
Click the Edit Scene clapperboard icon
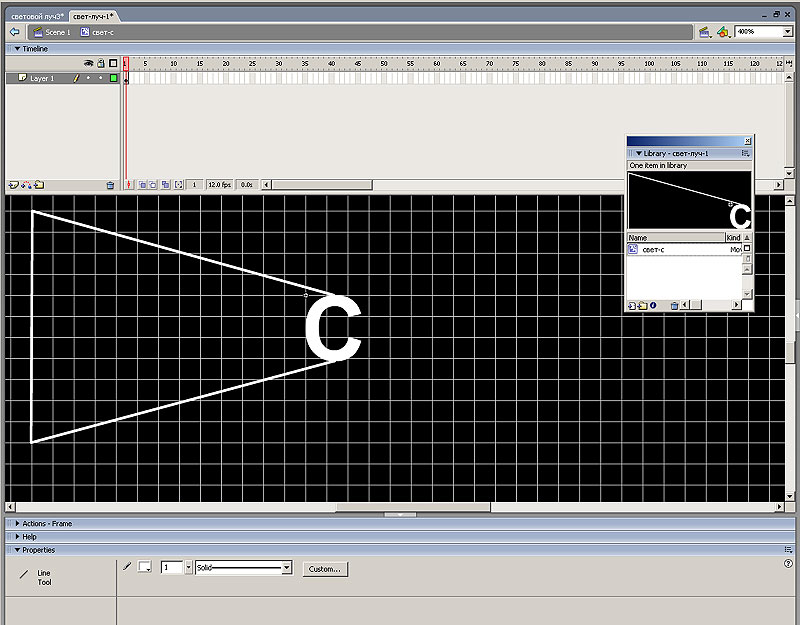(x=704, y=32)
